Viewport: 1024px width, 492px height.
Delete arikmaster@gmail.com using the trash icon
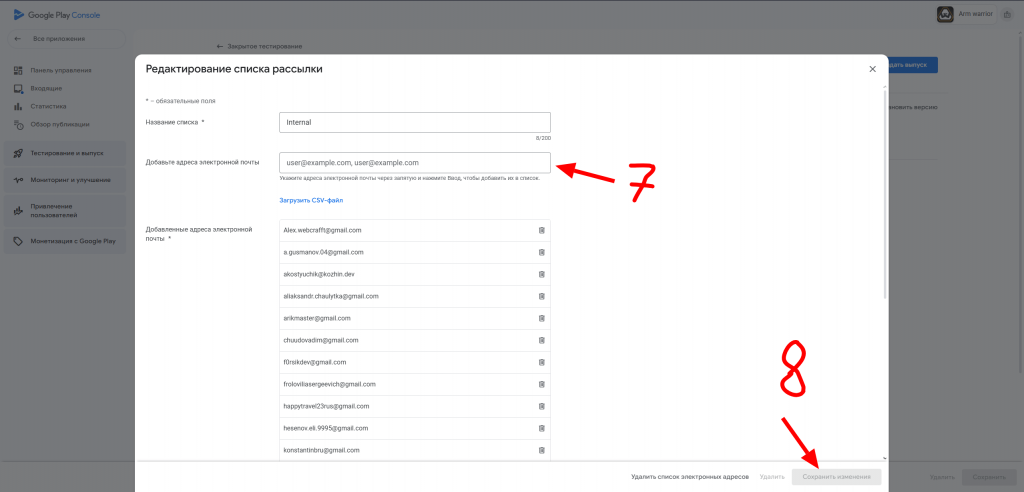point(541,318)
